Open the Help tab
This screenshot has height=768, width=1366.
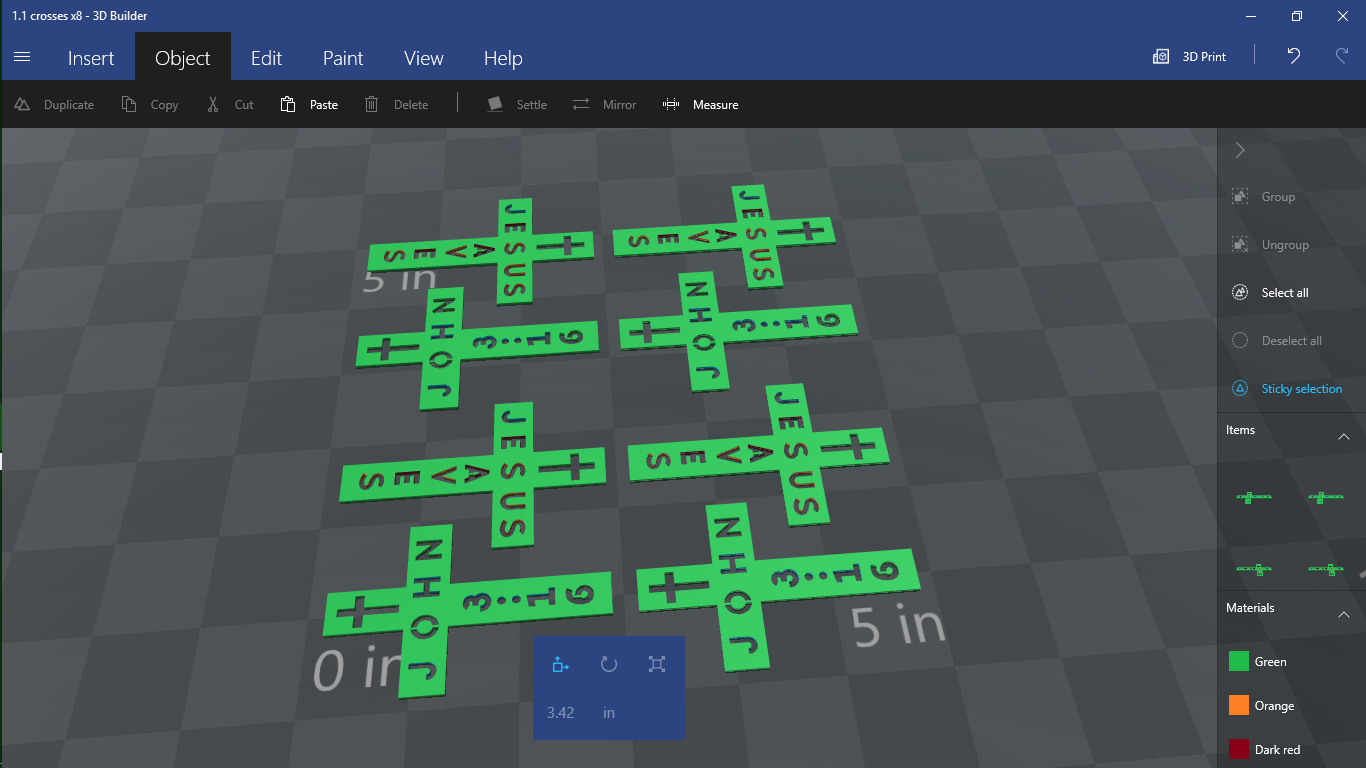coord(503,58)
